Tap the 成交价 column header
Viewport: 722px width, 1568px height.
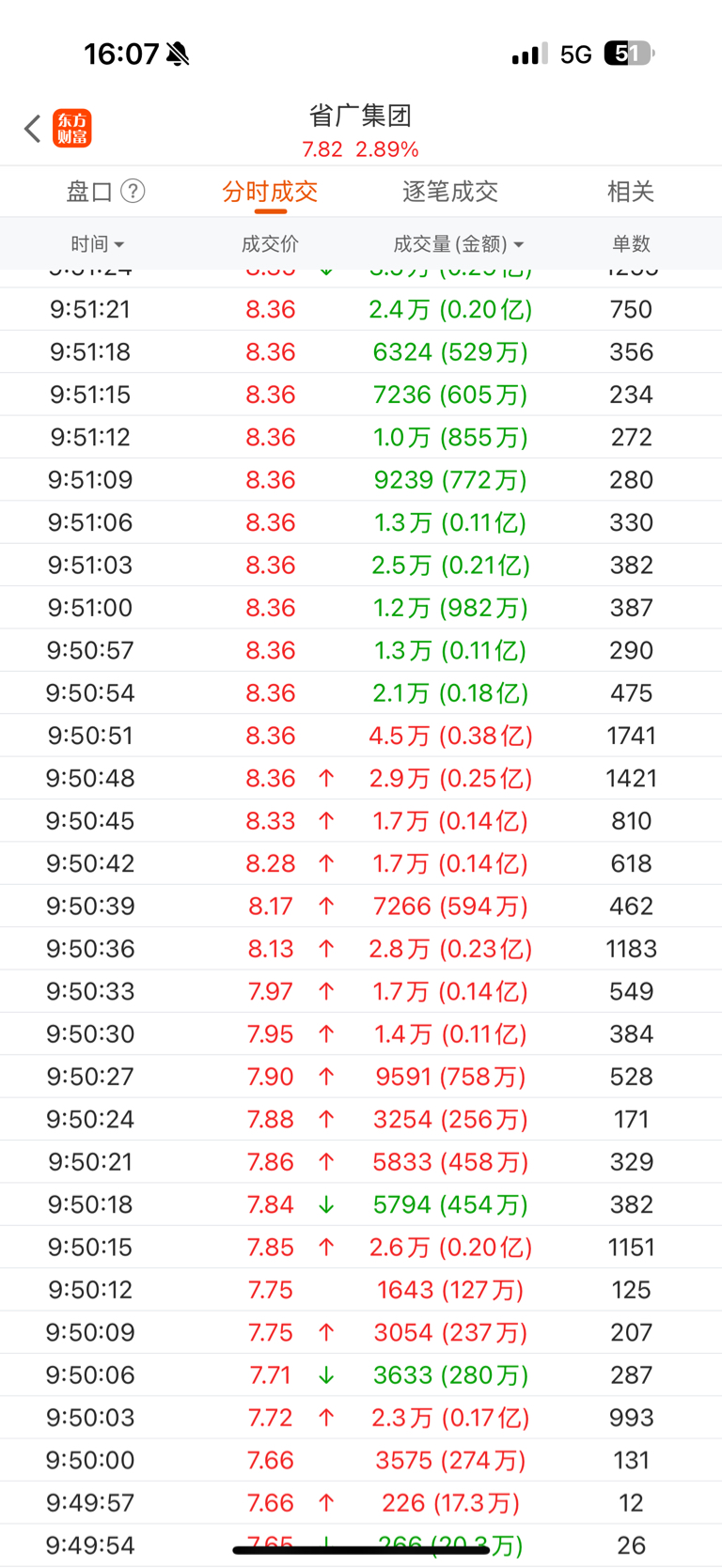click(270, 244)
